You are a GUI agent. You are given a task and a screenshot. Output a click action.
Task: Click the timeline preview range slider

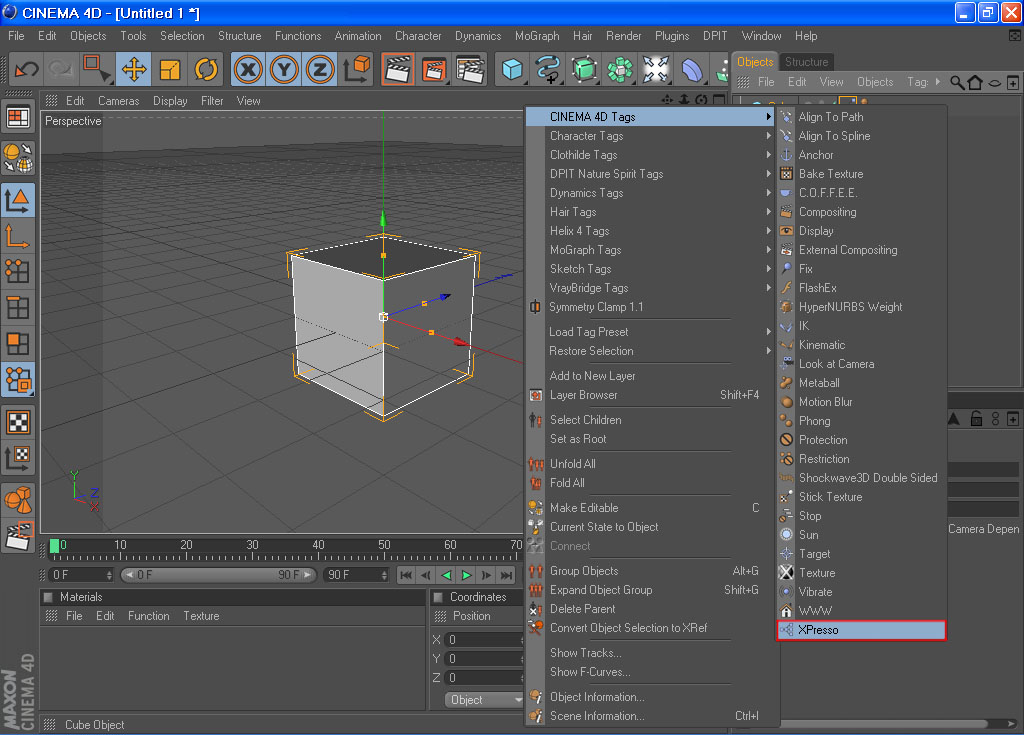tap(219, 575)
